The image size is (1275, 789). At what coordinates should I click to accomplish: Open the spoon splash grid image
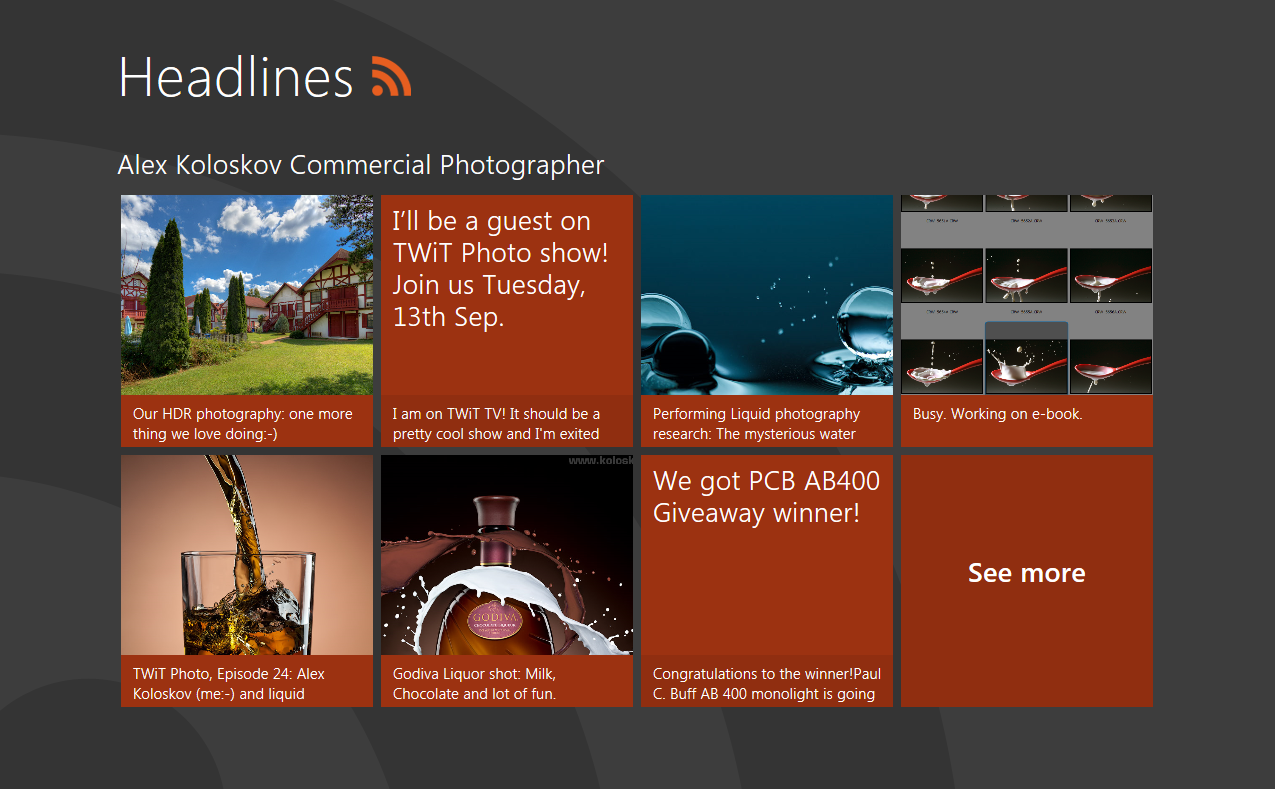point(1027,295)
